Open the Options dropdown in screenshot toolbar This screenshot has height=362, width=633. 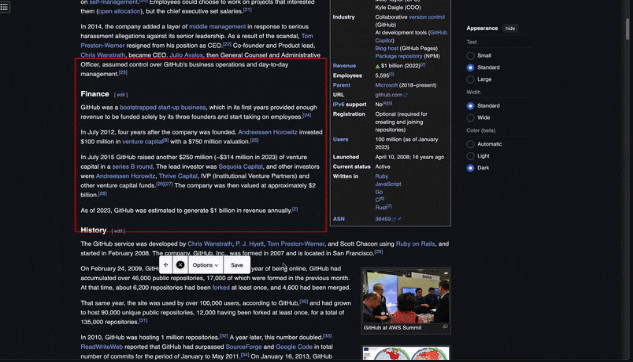click(205, 265)
